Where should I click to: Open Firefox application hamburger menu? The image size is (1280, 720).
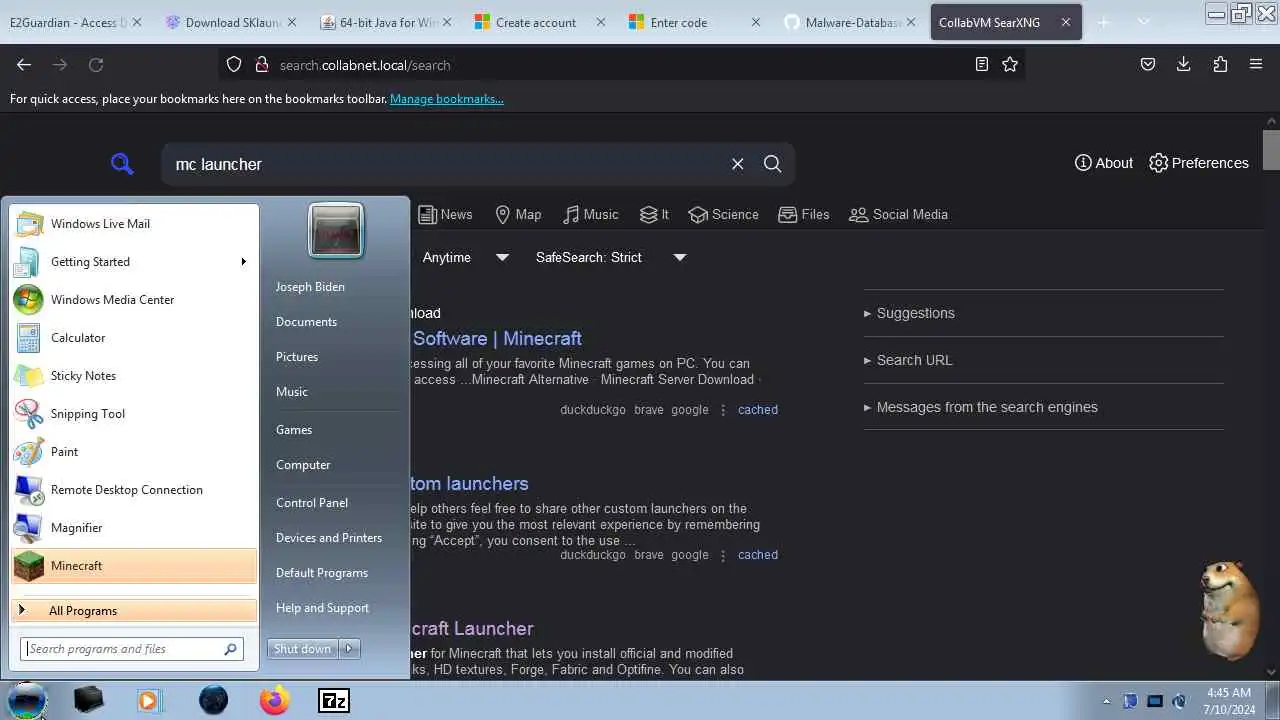click(x=1256, y=64)
